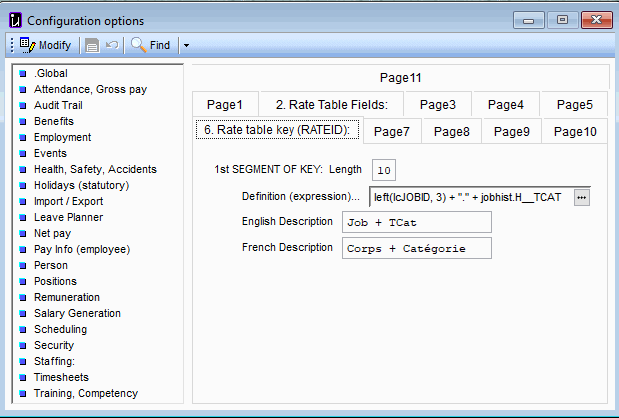The height and width of the screenshot is (418, 619).
Task: Select Salary Generation in the list
Action: [77, 313]
